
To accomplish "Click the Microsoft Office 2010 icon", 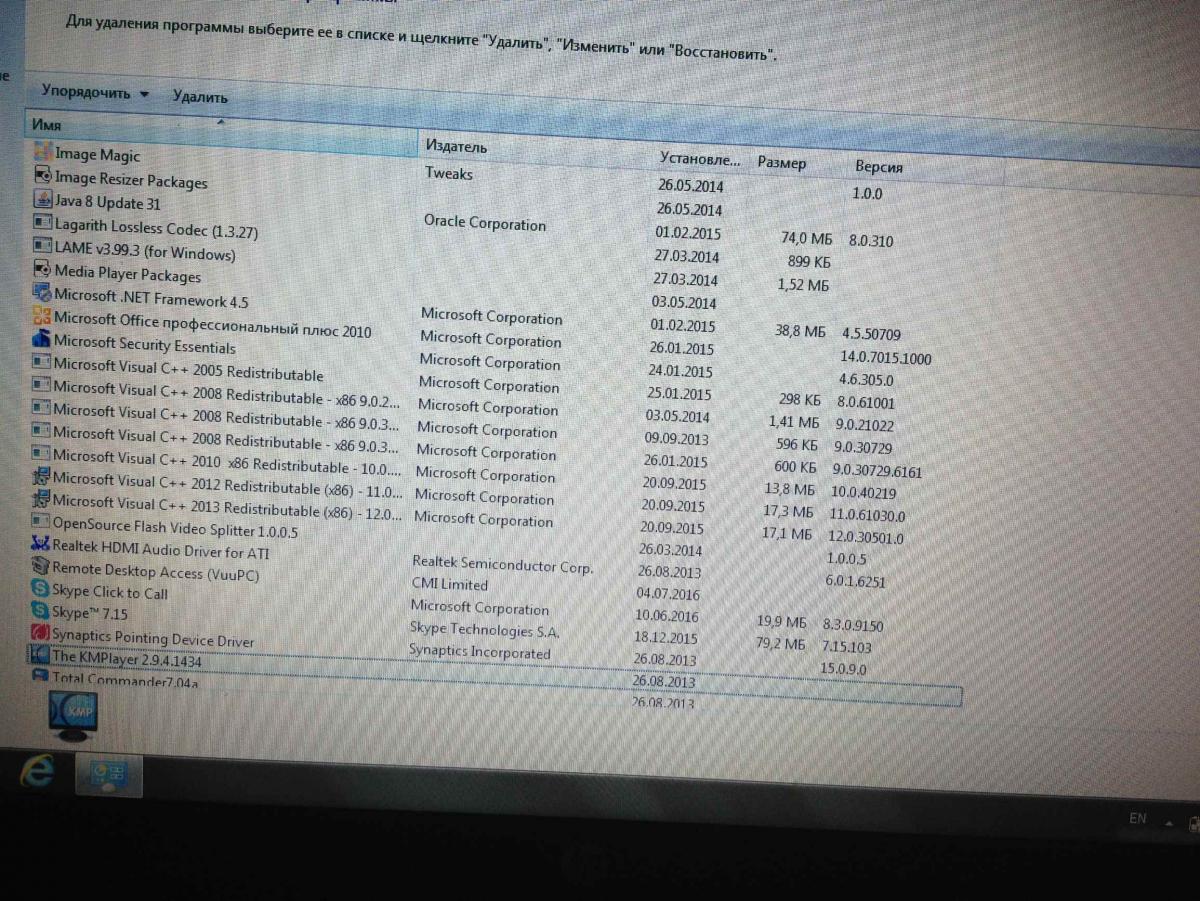I will pyautogui.click(x=42, y=317).
